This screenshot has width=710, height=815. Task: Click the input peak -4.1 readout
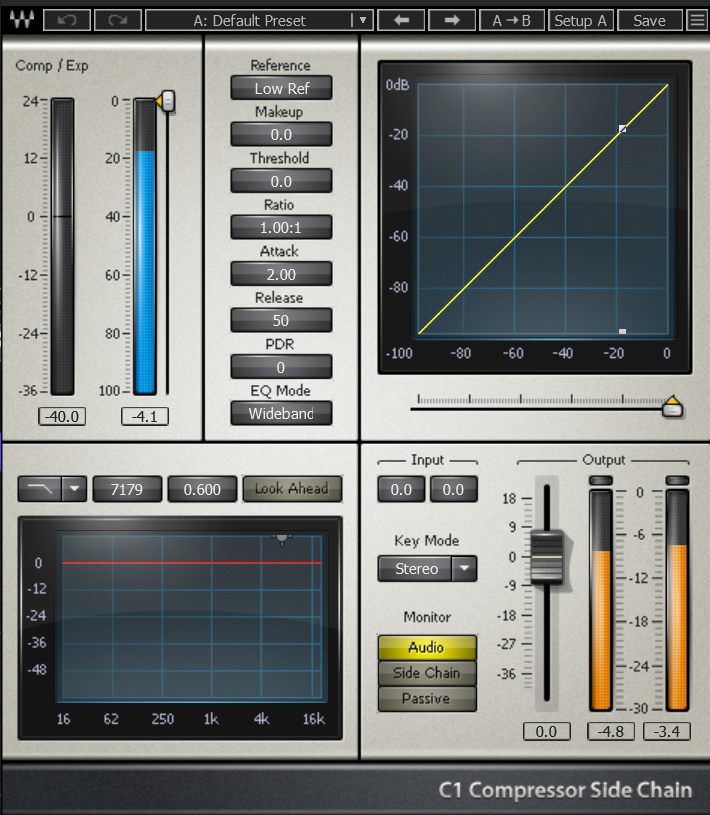coord(144,416)
